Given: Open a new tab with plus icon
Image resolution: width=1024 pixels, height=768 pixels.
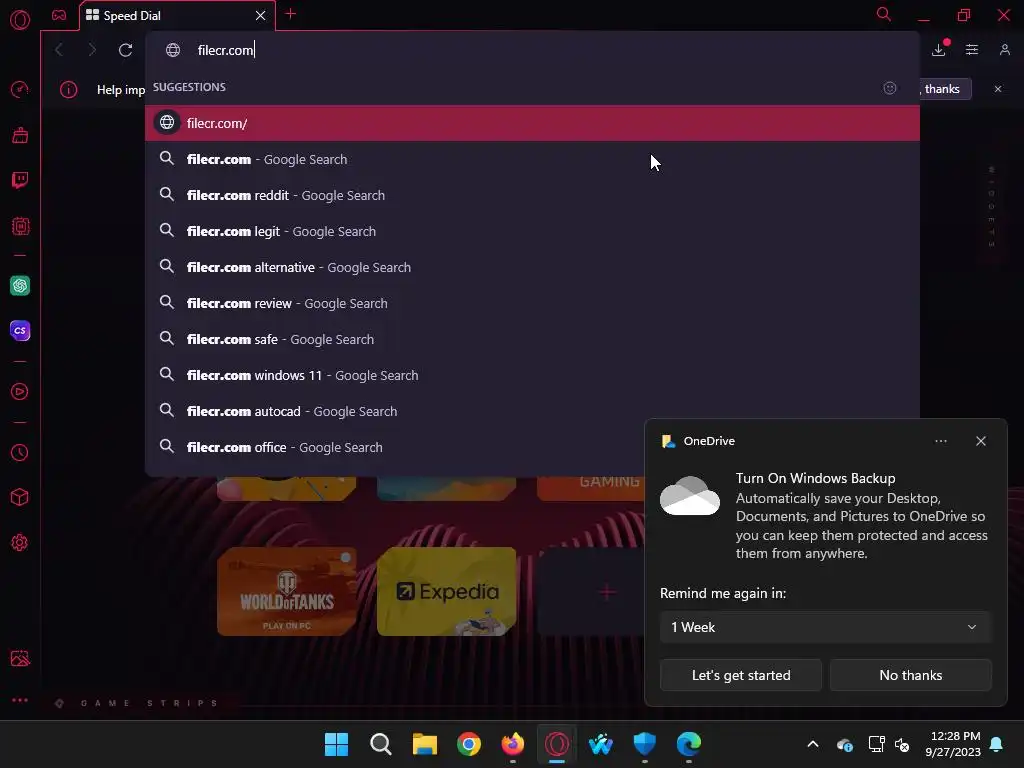Looking at the screenshot, I should click(x=291, y=14).
